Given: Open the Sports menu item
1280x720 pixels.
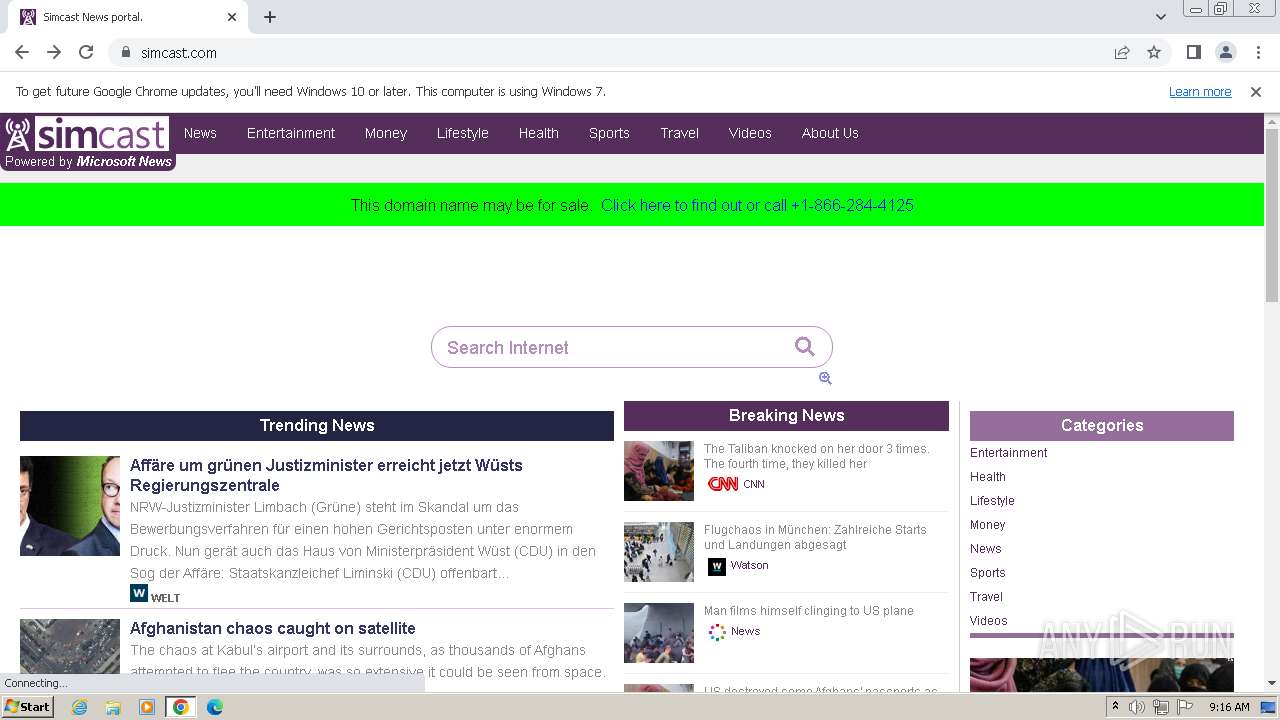Looking at the screenshot, I should [x=609, y=133].
